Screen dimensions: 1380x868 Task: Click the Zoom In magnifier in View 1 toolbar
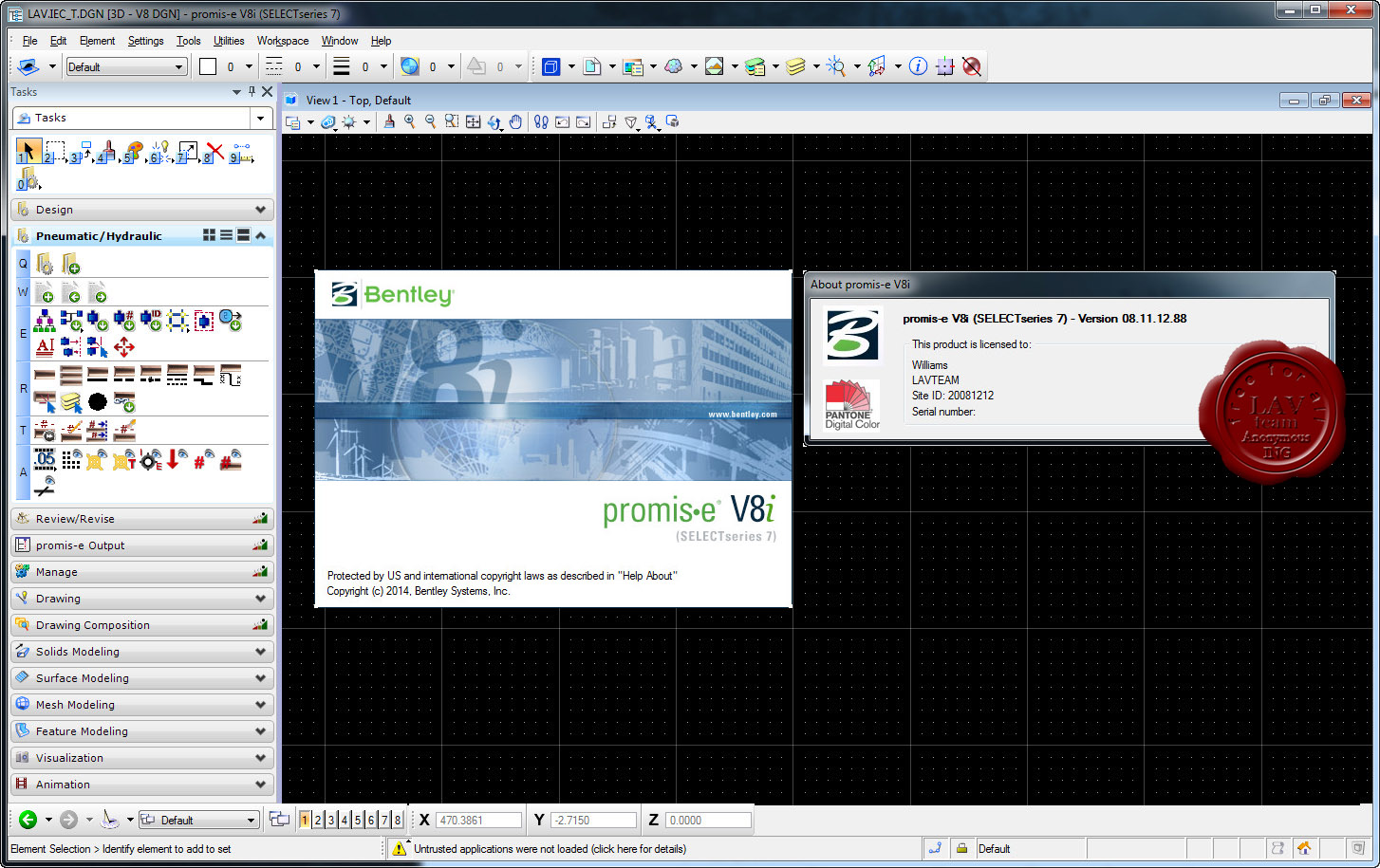(x=410, y=122)
